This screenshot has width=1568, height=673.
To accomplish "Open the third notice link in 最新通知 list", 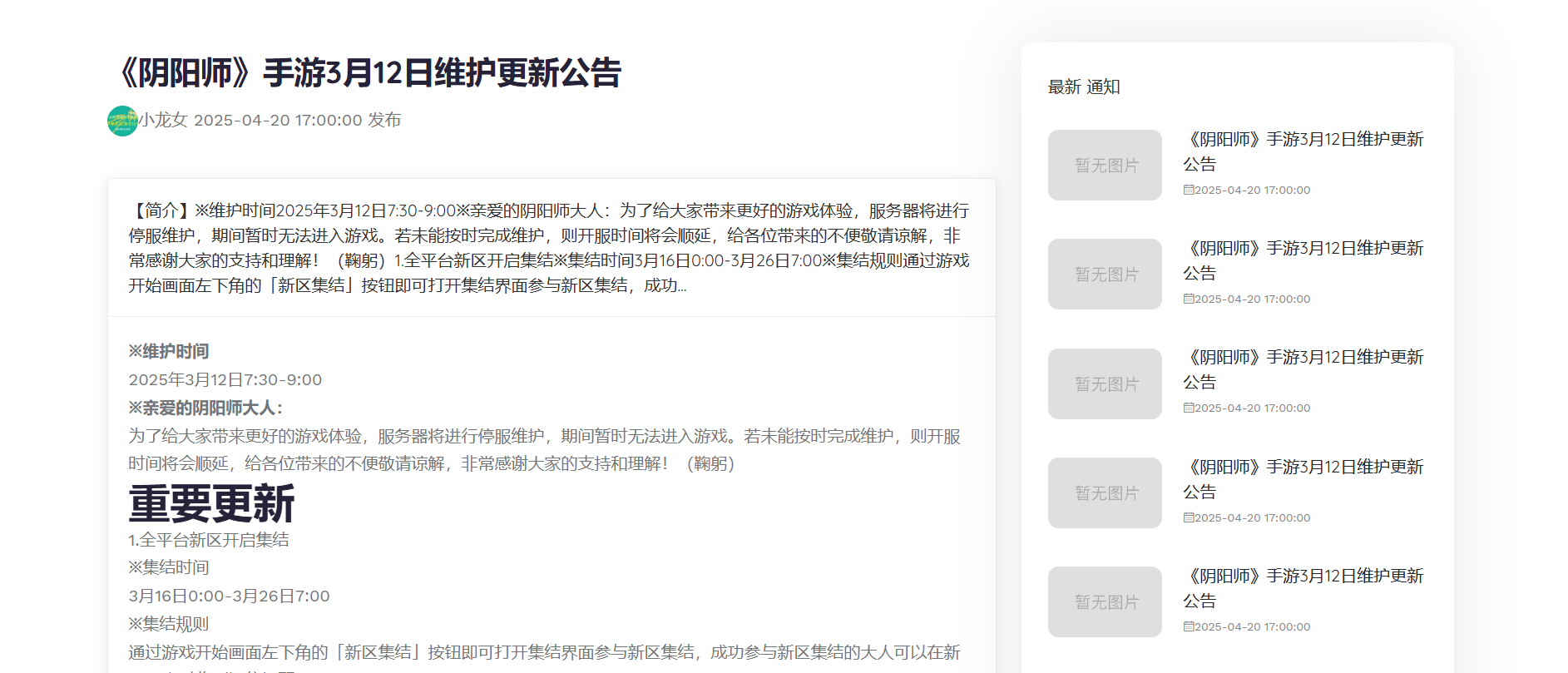I will pyautogui.click(x=1303, y=369).
